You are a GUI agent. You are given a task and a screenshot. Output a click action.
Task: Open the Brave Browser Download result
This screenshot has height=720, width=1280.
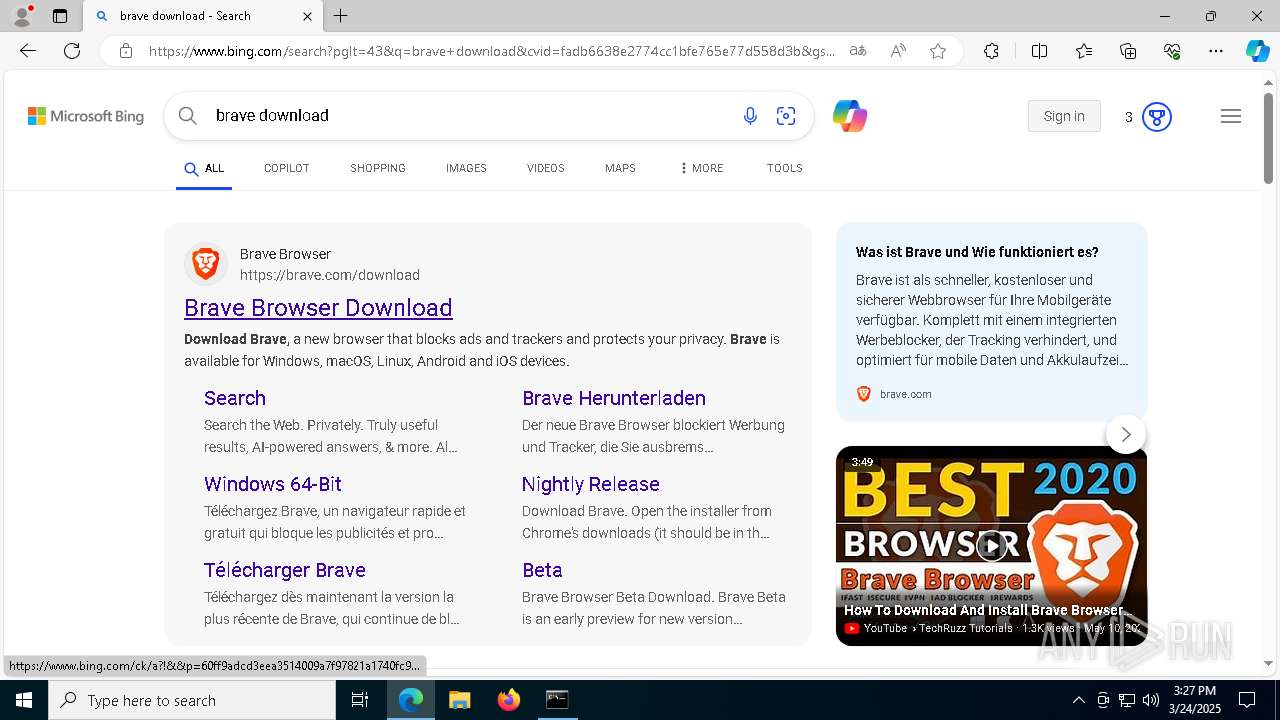(318, 308)
